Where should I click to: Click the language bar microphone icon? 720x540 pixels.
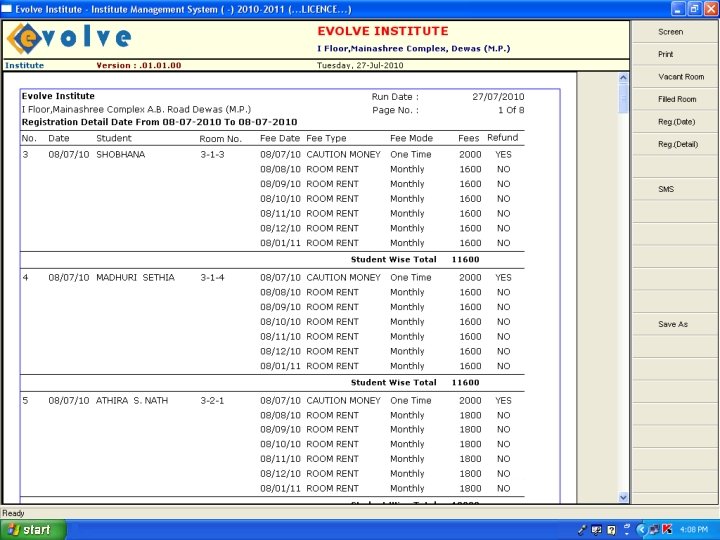(582, 530)
